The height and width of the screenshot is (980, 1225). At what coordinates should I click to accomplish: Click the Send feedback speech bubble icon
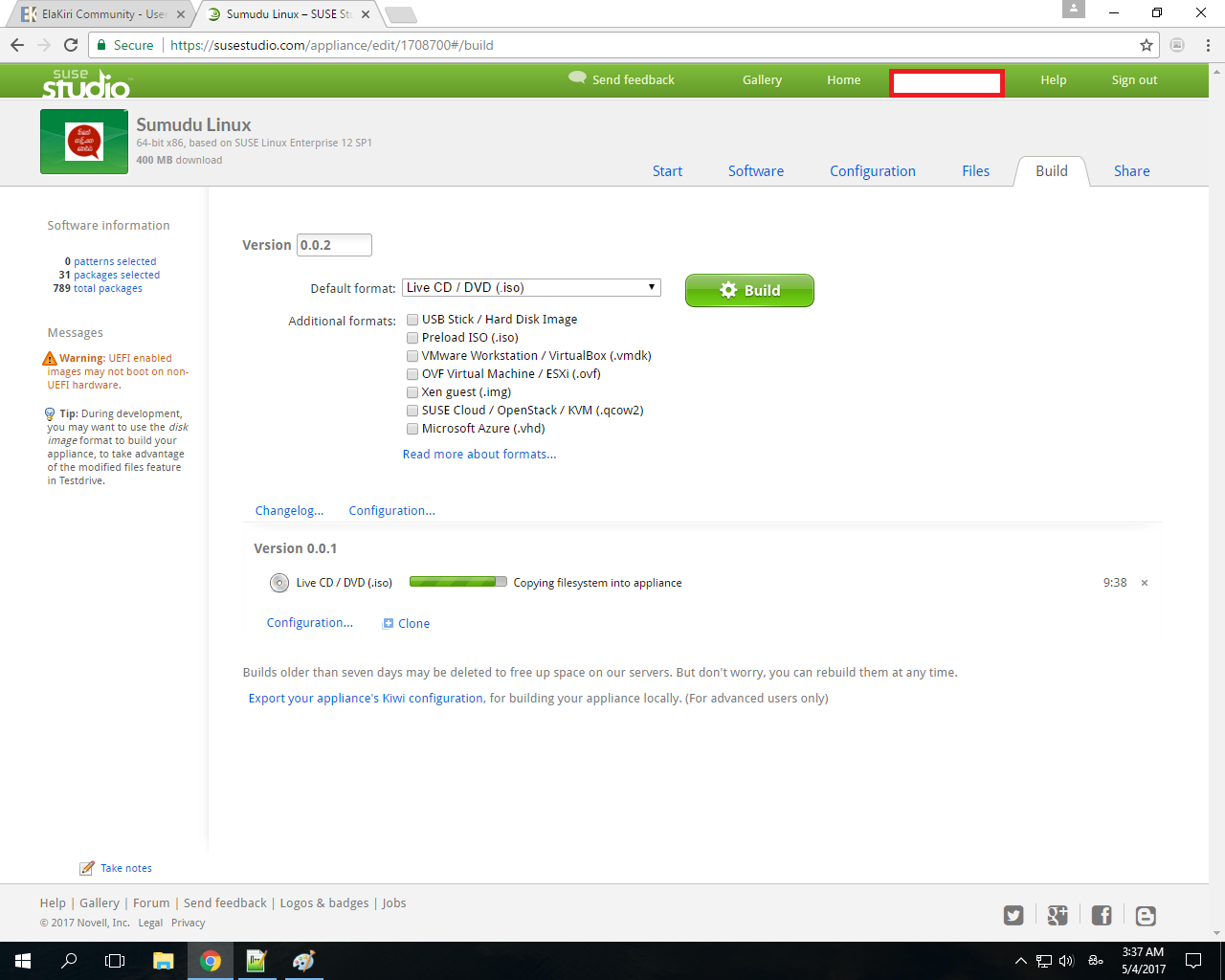[577, 78]
